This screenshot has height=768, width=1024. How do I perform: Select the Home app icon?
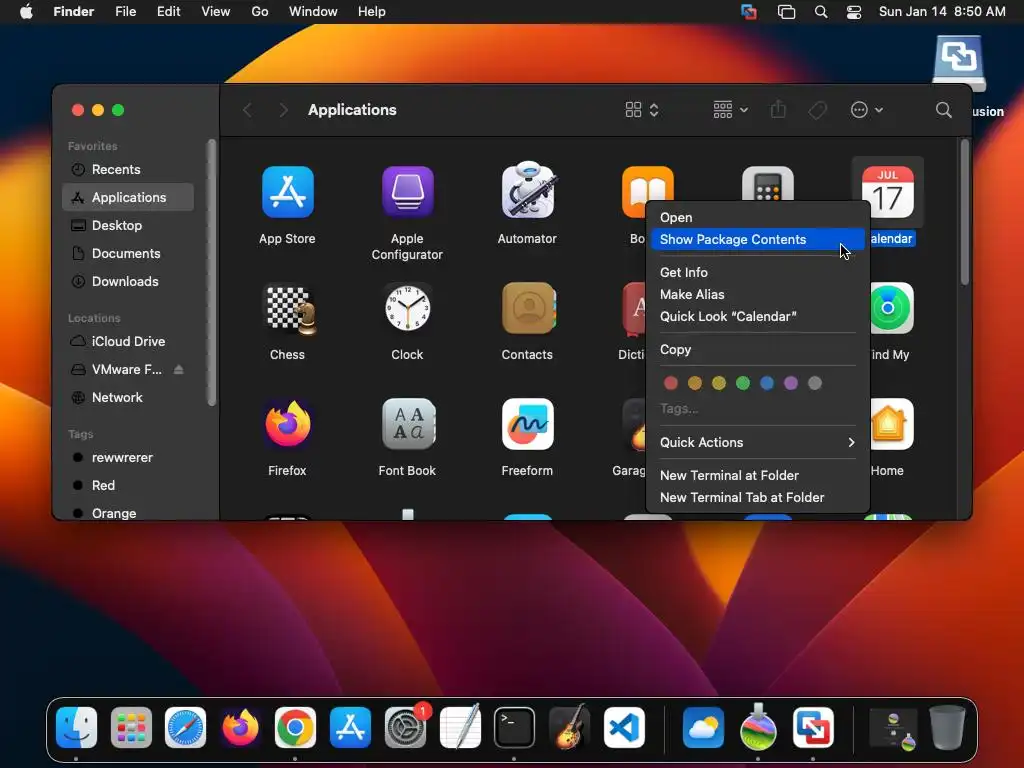(891, 424)
